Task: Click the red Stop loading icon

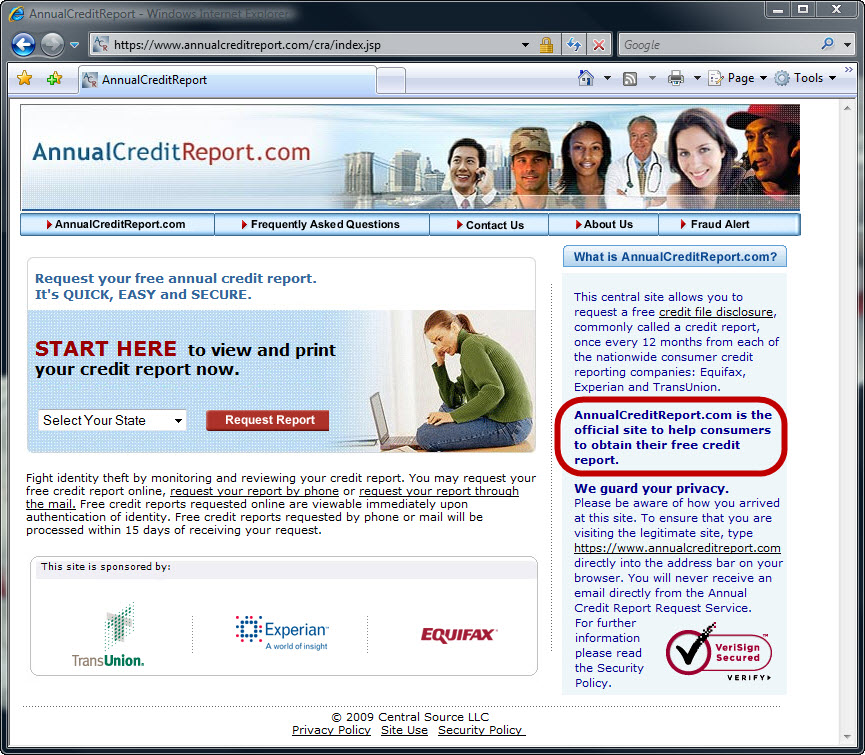Action: (599, 45)
